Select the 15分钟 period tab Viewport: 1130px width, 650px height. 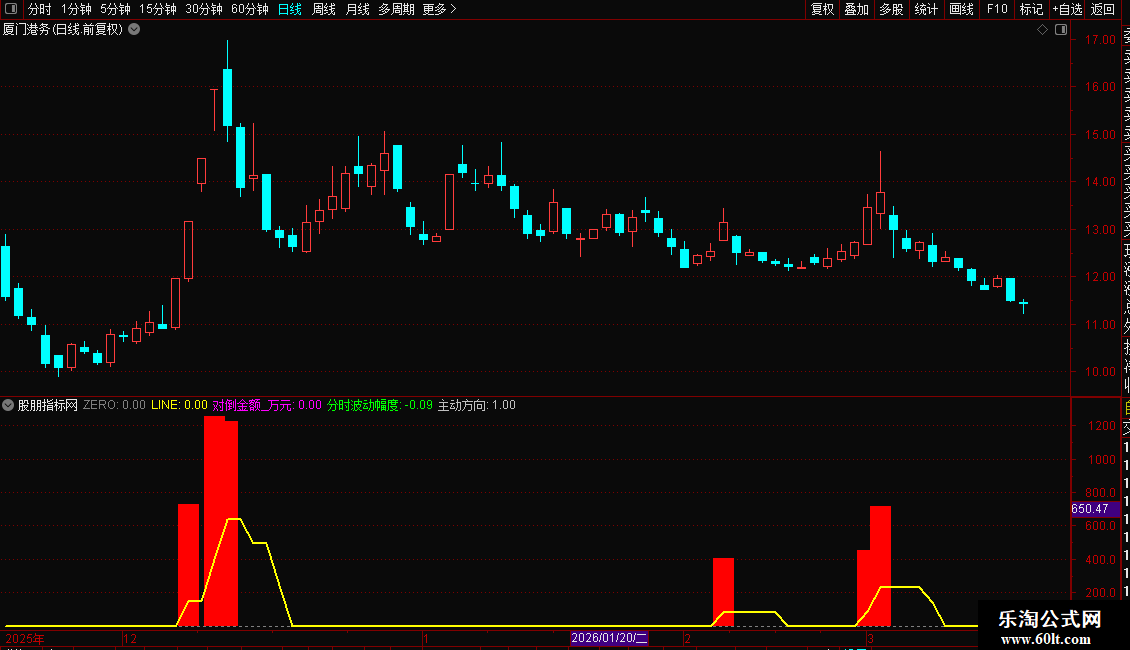(x=158, y=9)
